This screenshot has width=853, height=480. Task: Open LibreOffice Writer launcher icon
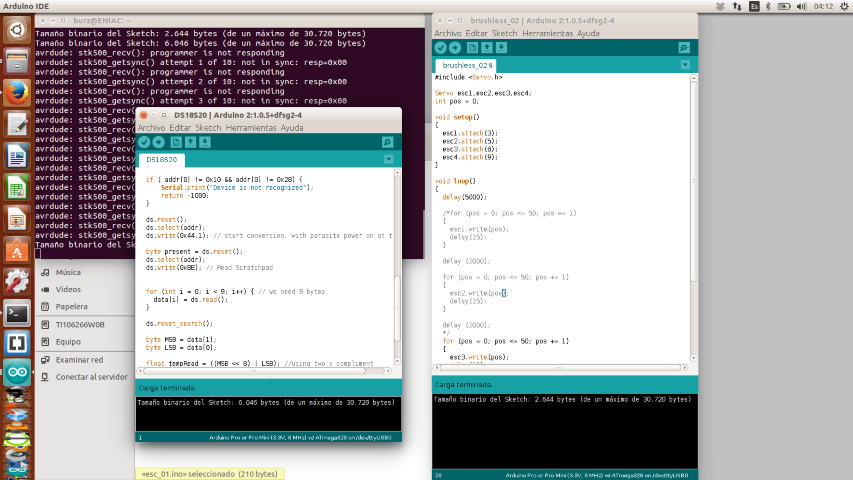(17, 156)
